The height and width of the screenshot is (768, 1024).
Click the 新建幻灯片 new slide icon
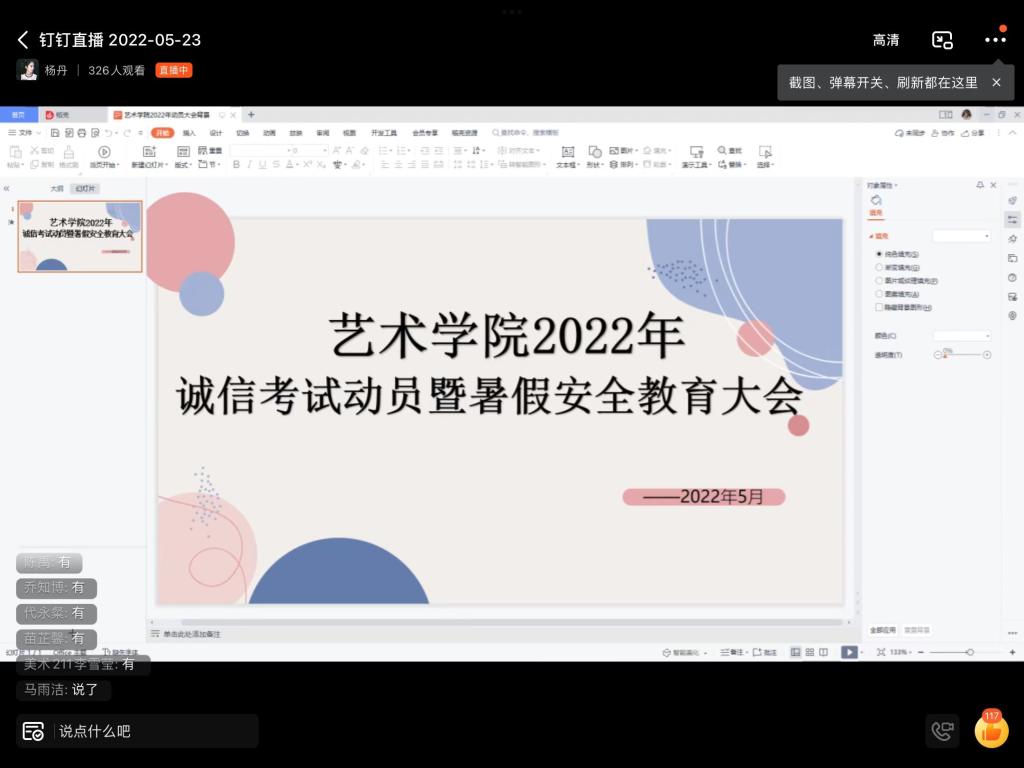[x=150, y=152]
